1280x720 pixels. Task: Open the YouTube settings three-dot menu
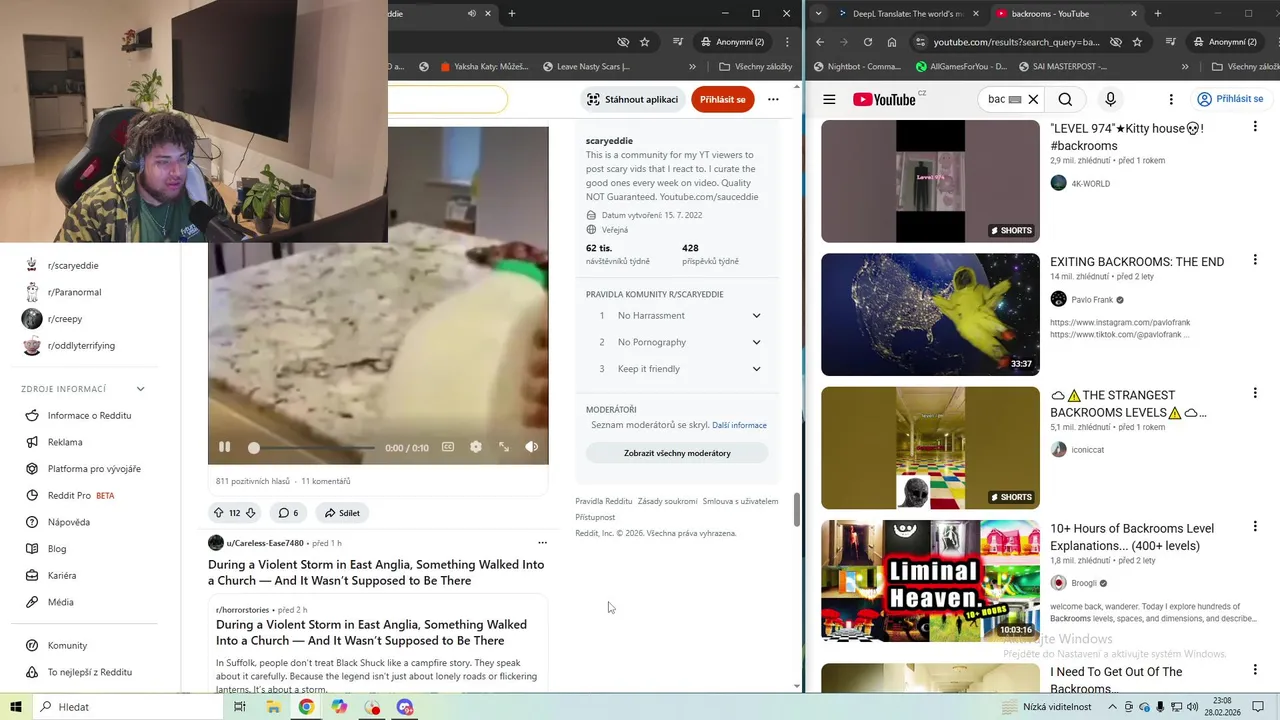1171,99
